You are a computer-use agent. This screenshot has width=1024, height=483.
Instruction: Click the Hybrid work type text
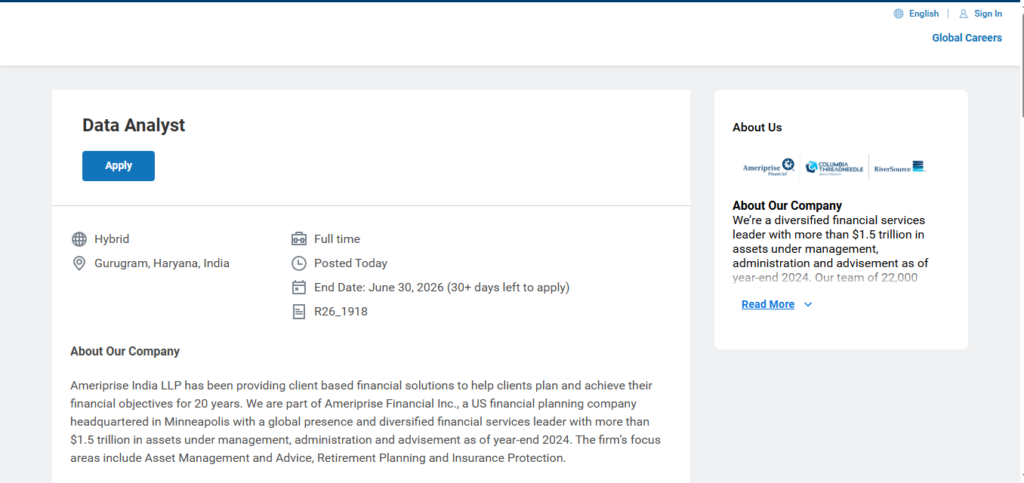click(x=112, y=240)
